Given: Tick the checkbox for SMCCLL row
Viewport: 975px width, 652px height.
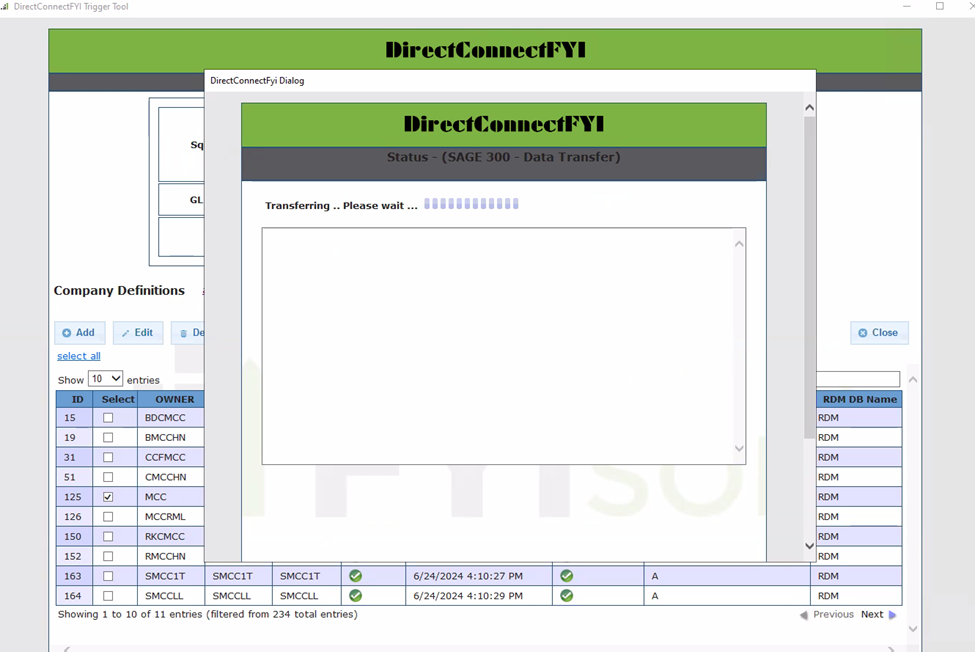Looking at the screenshot, I should tap(108, 595).
